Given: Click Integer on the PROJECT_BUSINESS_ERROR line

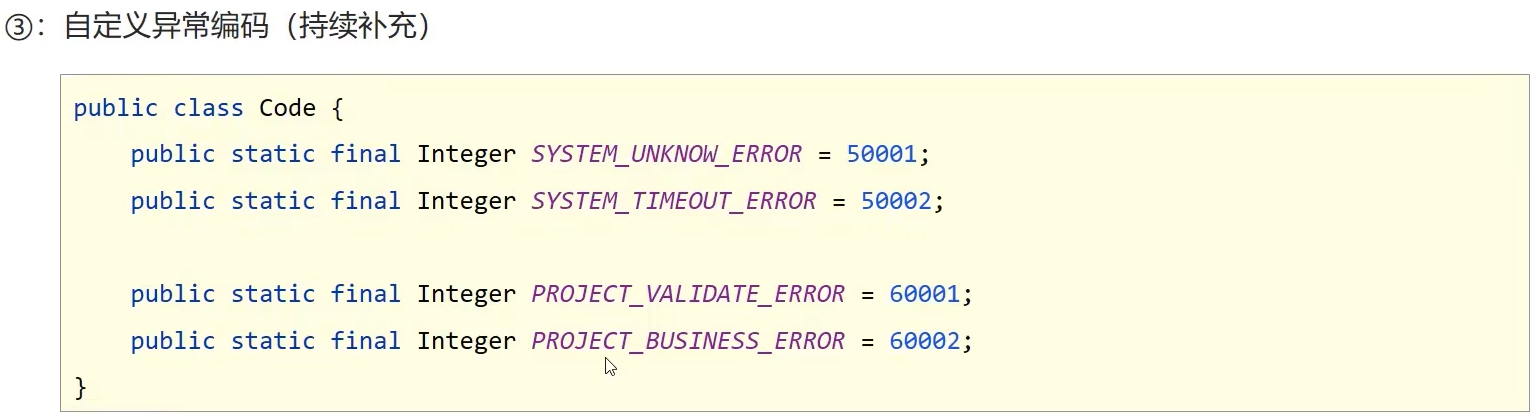Looking at the screenshot, I should (466, 341).
